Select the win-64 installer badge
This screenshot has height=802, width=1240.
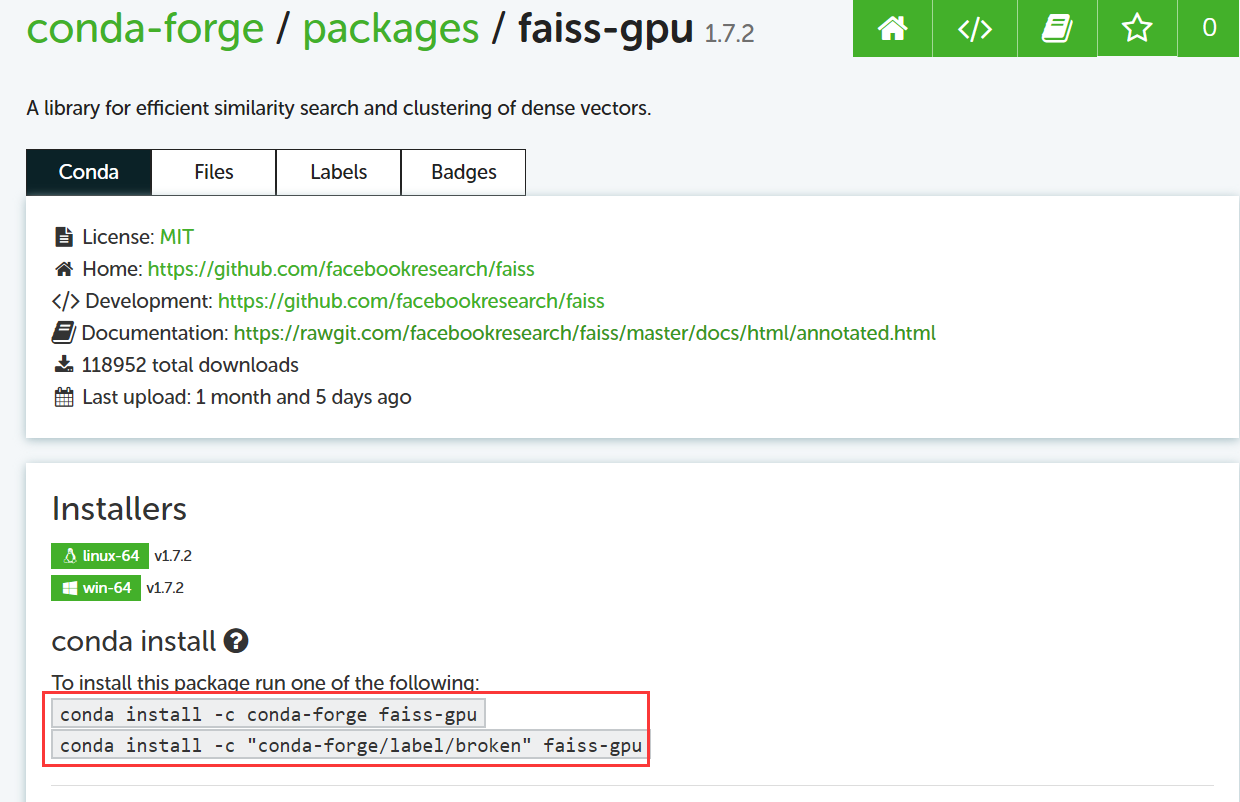pyautogui.click(x=96, y=588)
